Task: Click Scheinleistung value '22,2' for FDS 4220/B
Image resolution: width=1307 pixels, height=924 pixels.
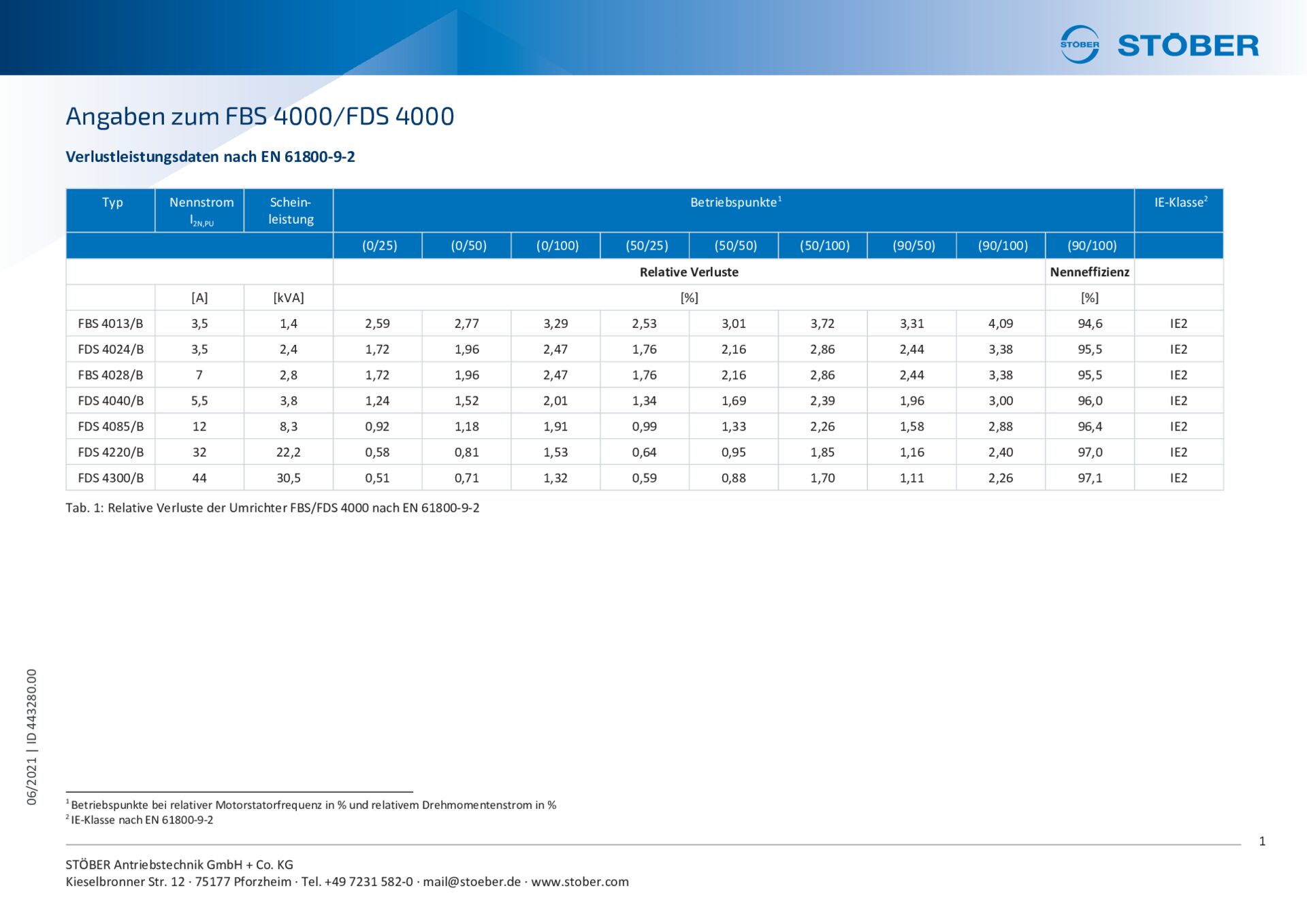Action: click(289, 452)
